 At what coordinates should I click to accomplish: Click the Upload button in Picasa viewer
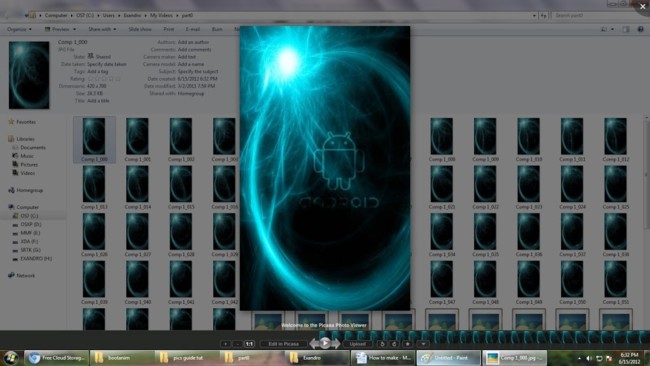(357, 344)
